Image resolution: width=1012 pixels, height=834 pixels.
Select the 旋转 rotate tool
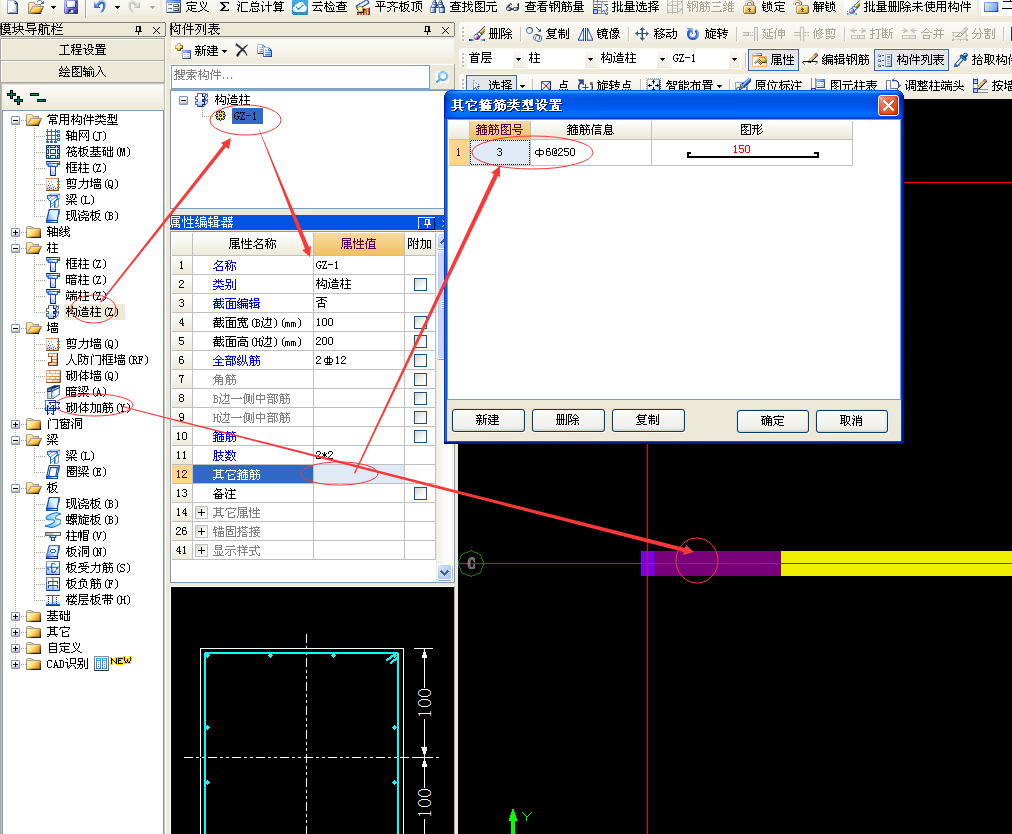tap(707, 34)
